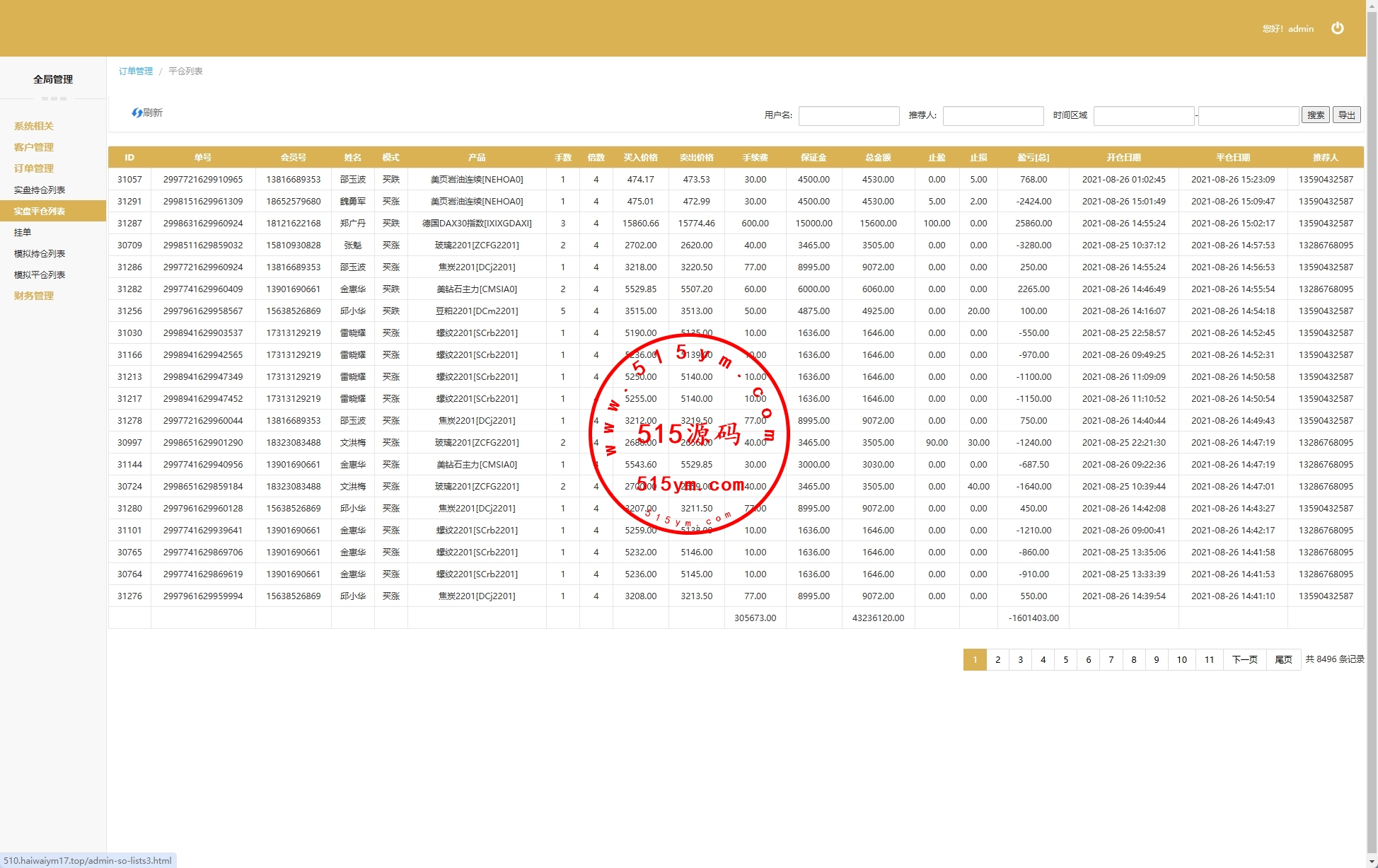1378x868 pixels.
Task: Focus the 推荐人 input field
Action: 992,115
